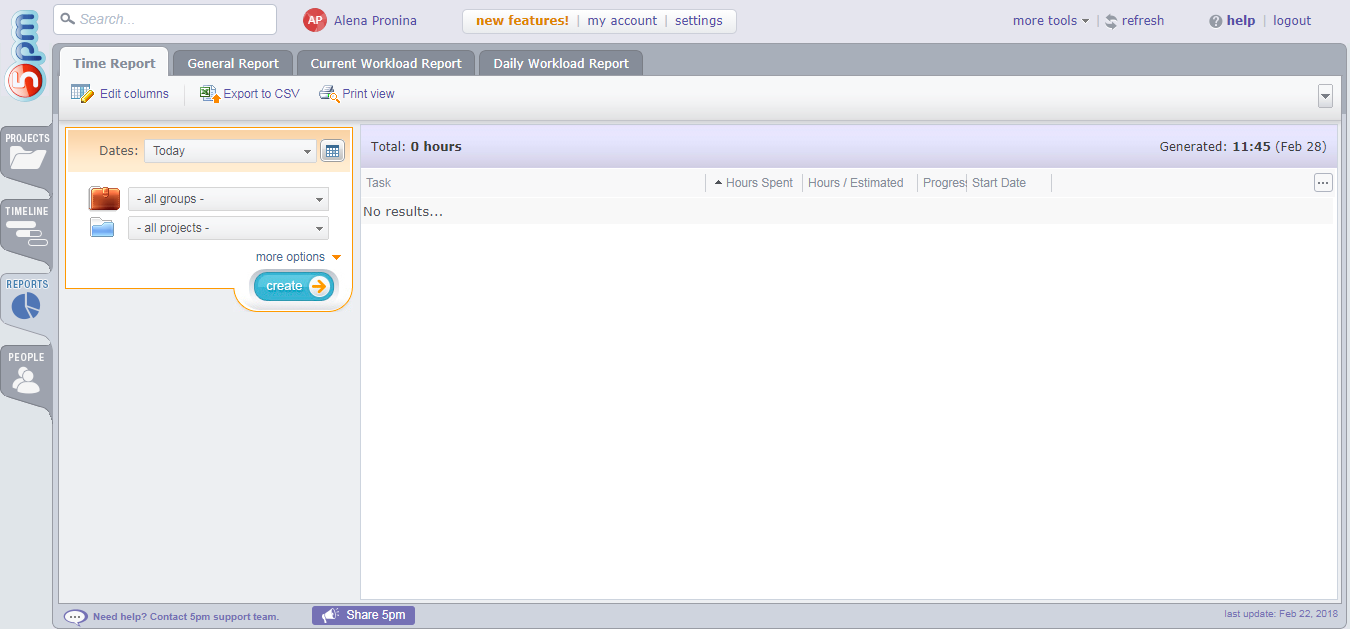Open the calendar date picker icon
The width and height of the screenshot is (1350, 629).
(332, 151)
